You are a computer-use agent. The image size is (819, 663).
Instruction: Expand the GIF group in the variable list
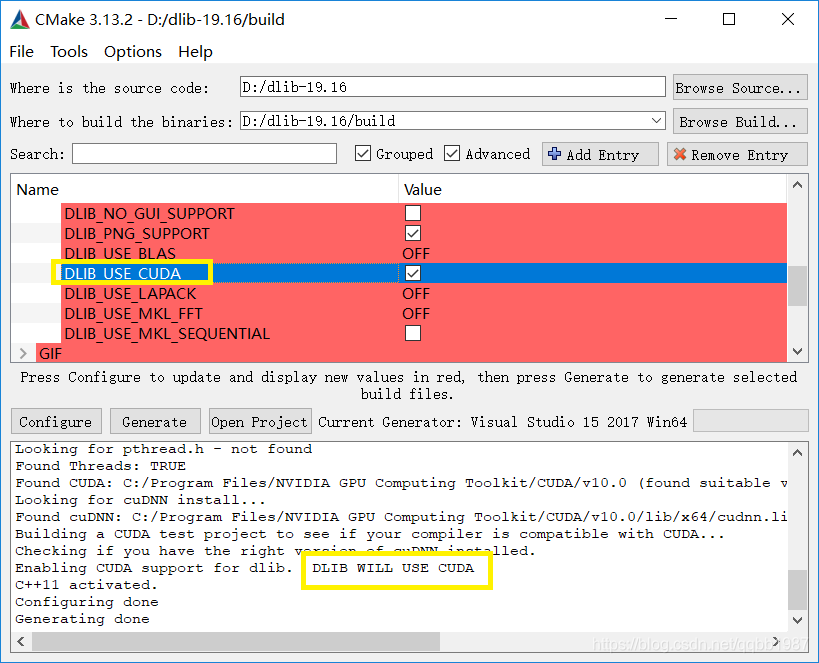[x=22, y=353]
